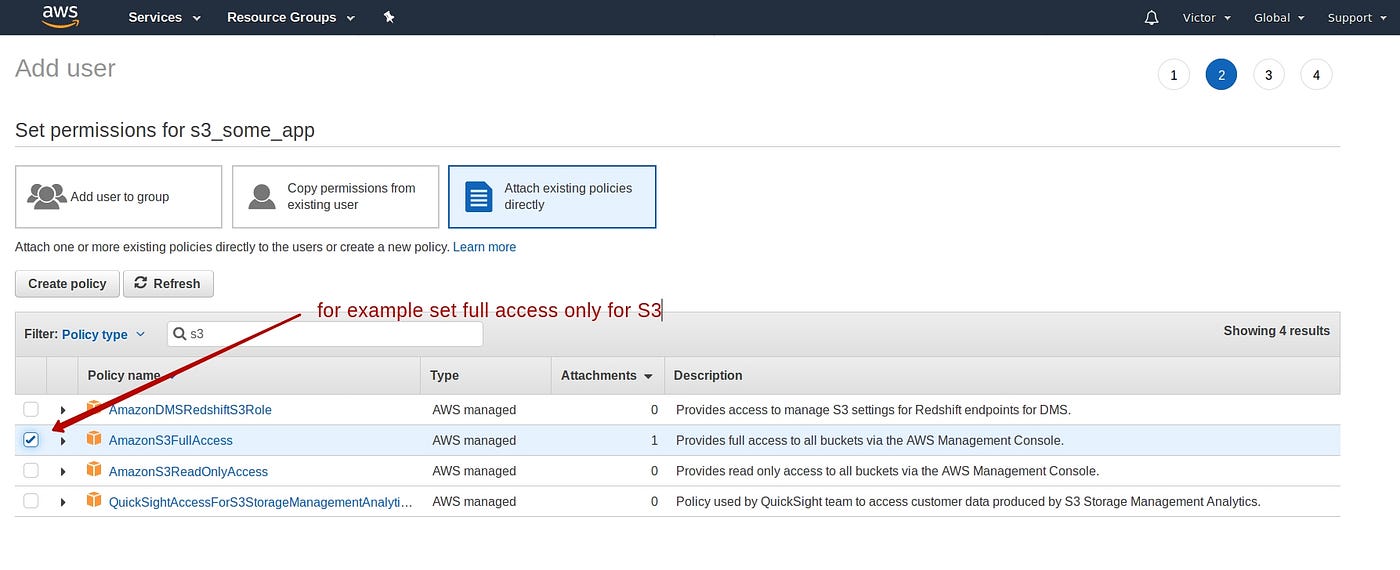Open the Victor account dropdown

tap(1206, 18)
